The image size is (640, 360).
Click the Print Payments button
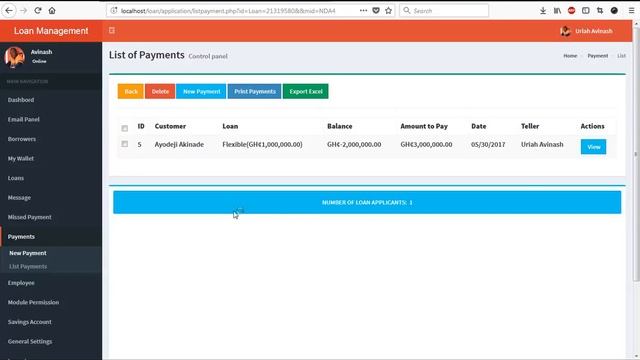click(x=255, y=91)
